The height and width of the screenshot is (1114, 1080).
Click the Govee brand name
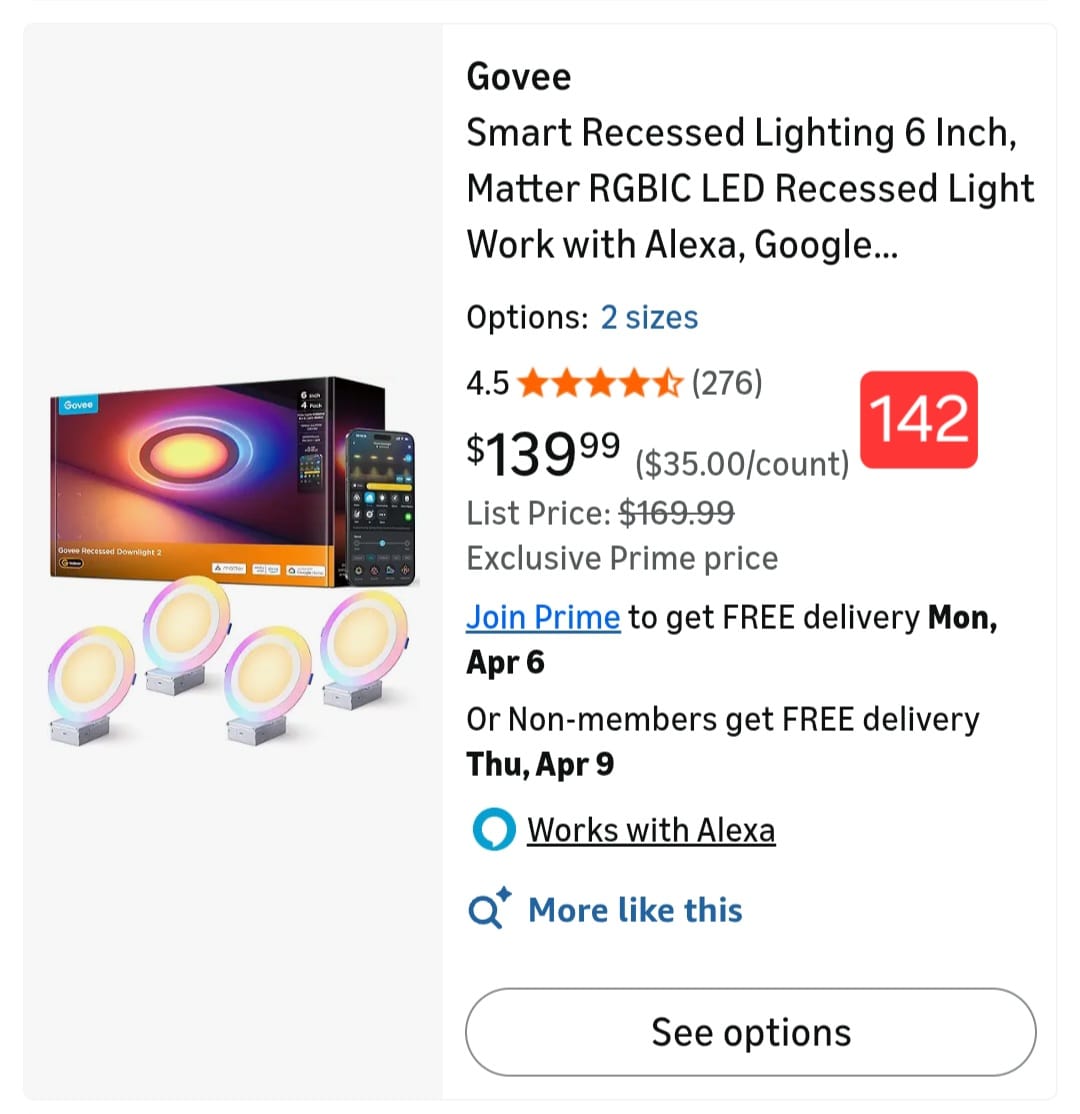[519, 77]
